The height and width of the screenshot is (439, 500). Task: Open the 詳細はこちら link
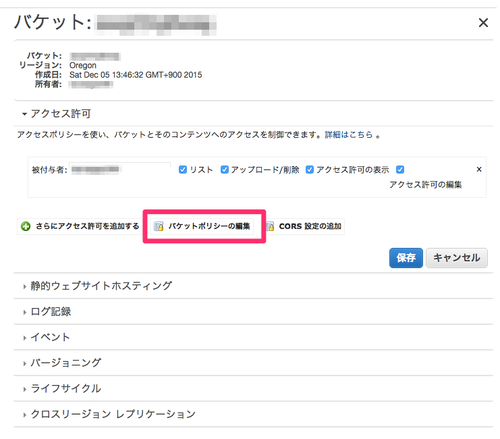(x=349, y=135)
